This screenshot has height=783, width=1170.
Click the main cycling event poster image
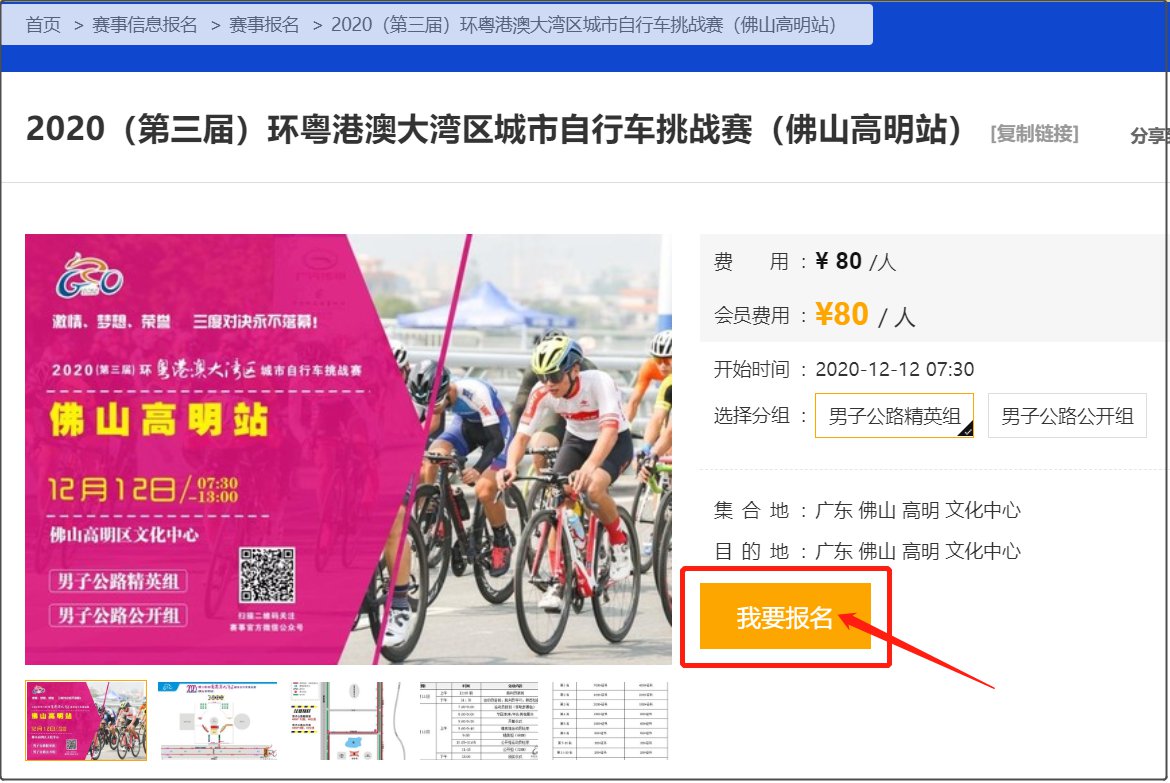(x=348, y=449)
